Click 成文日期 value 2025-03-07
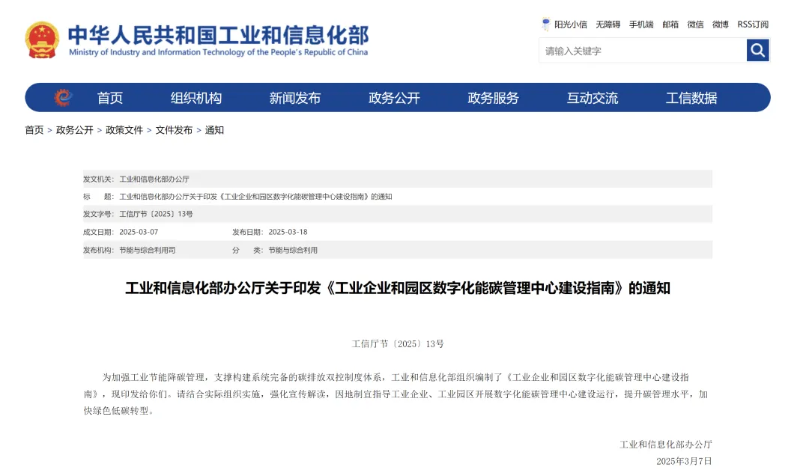This screenshot has width=805, height=476. 139,232
